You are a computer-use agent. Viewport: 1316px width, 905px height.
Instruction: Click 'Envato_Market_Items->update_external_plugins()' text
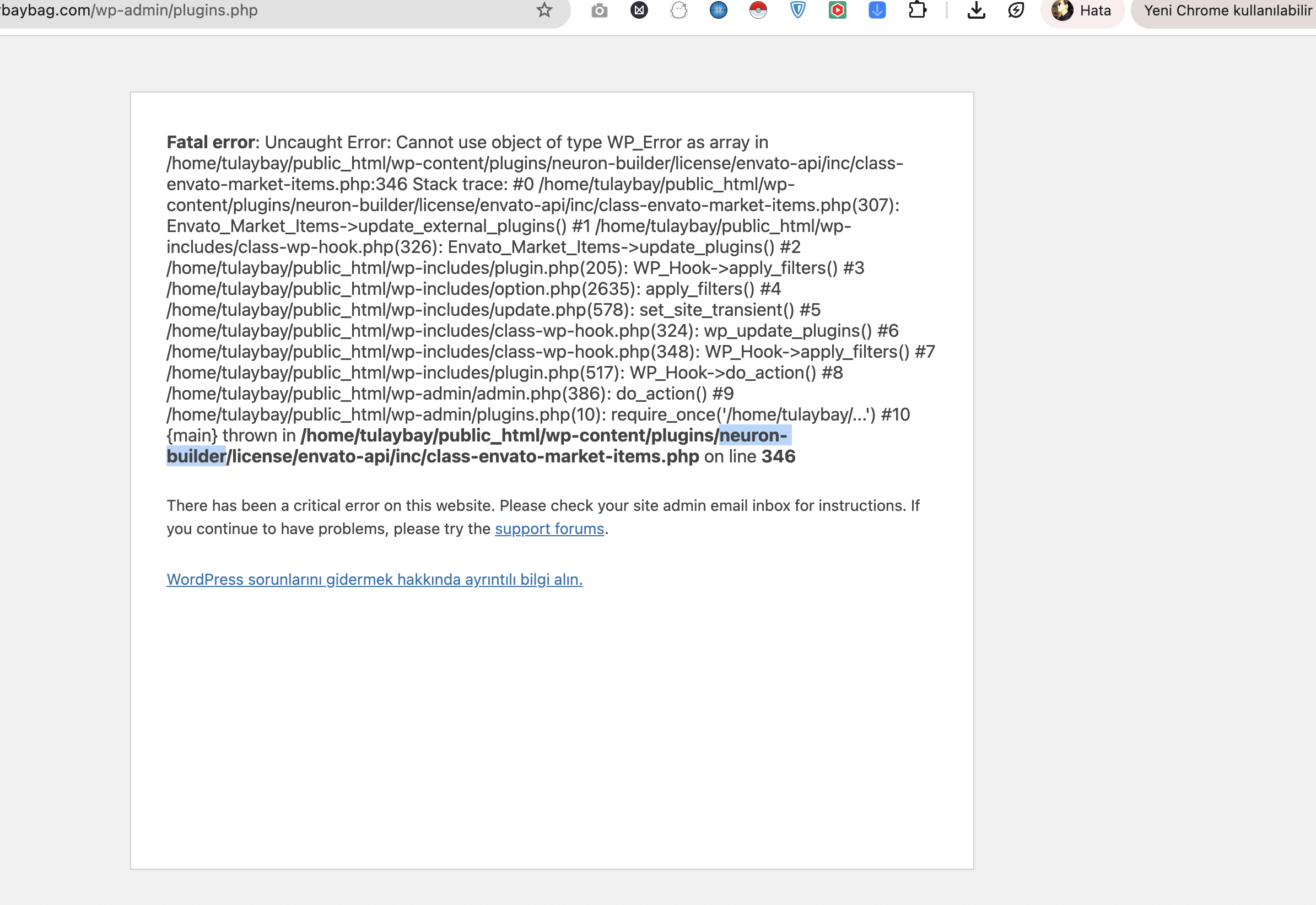pos(367,226)
